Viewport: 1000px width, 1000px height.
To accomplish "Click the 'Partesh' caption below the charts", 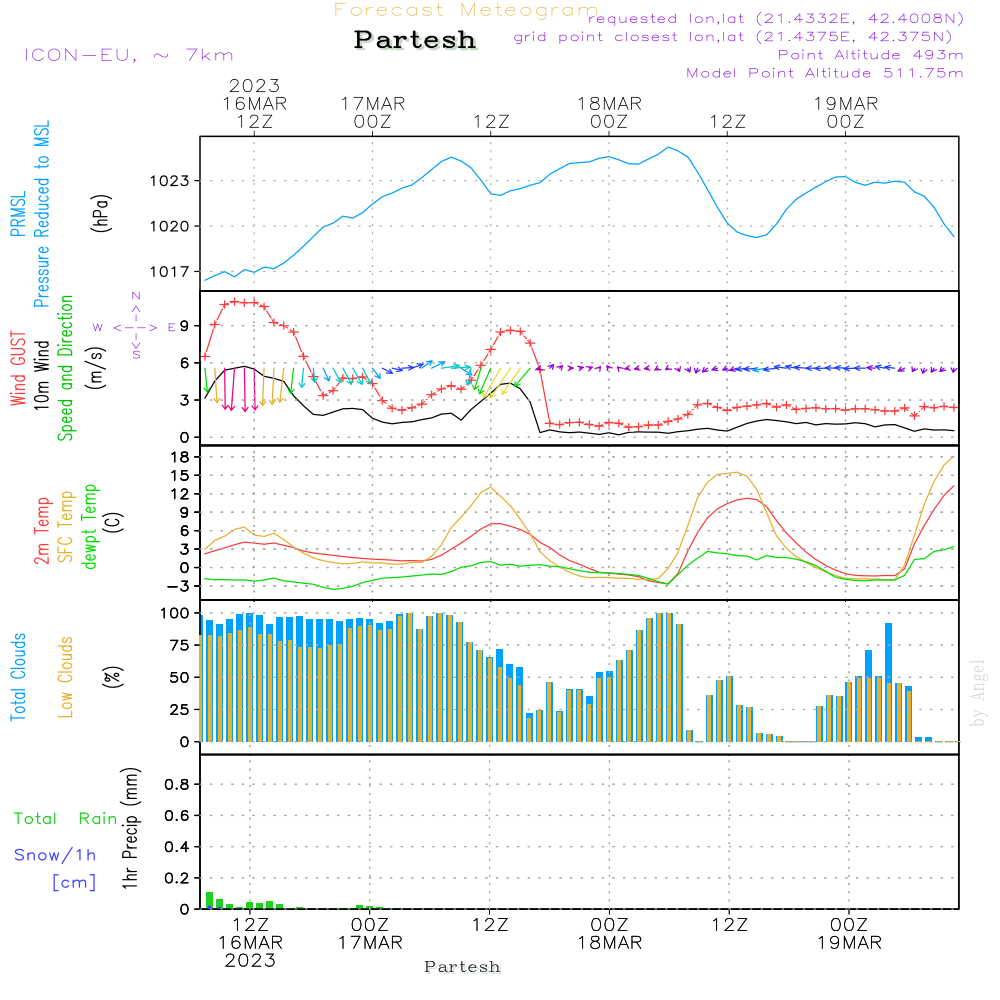I will 462,967.
